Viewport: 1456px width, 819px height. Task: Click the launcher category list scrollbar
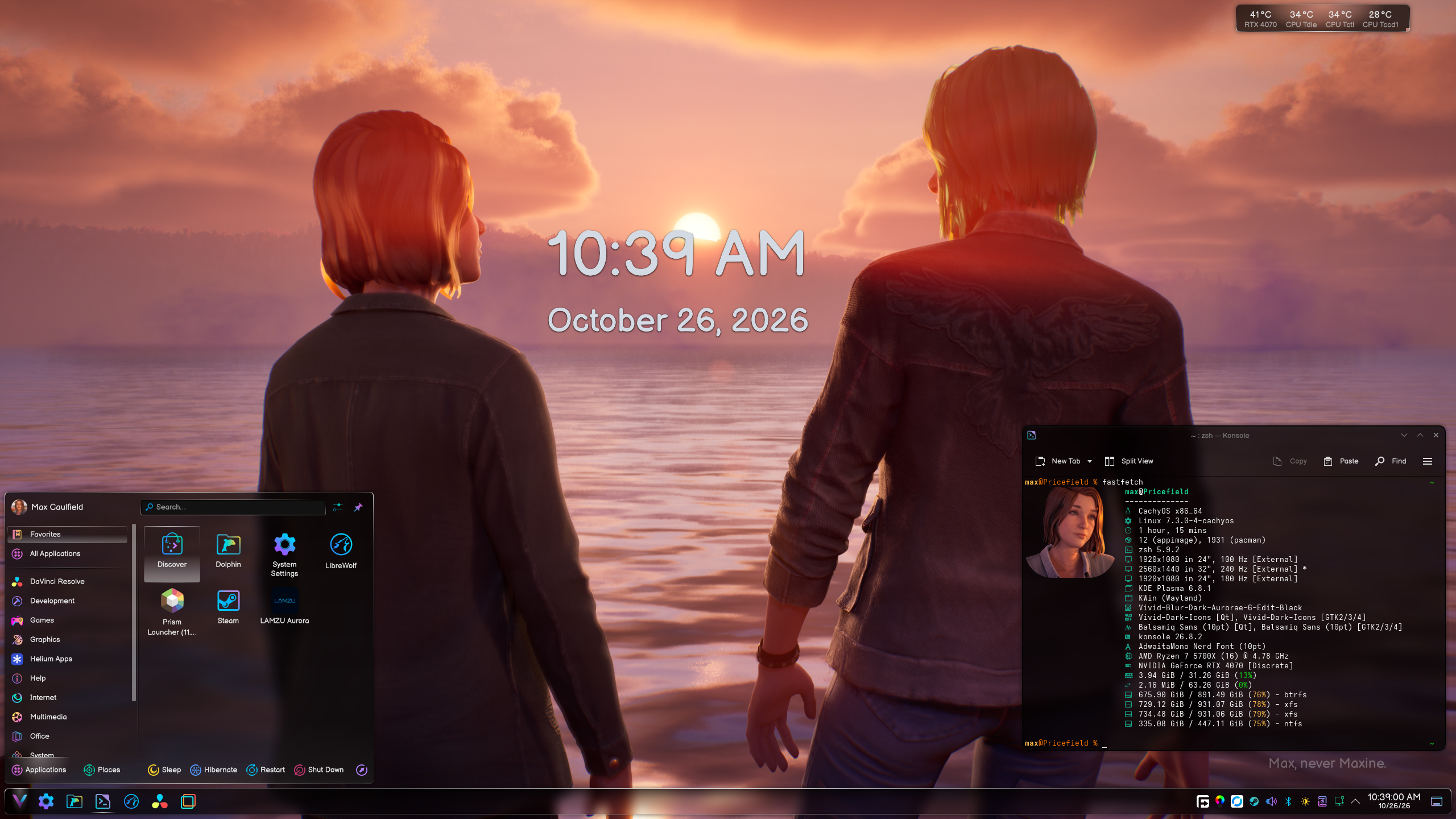[134, 613]
